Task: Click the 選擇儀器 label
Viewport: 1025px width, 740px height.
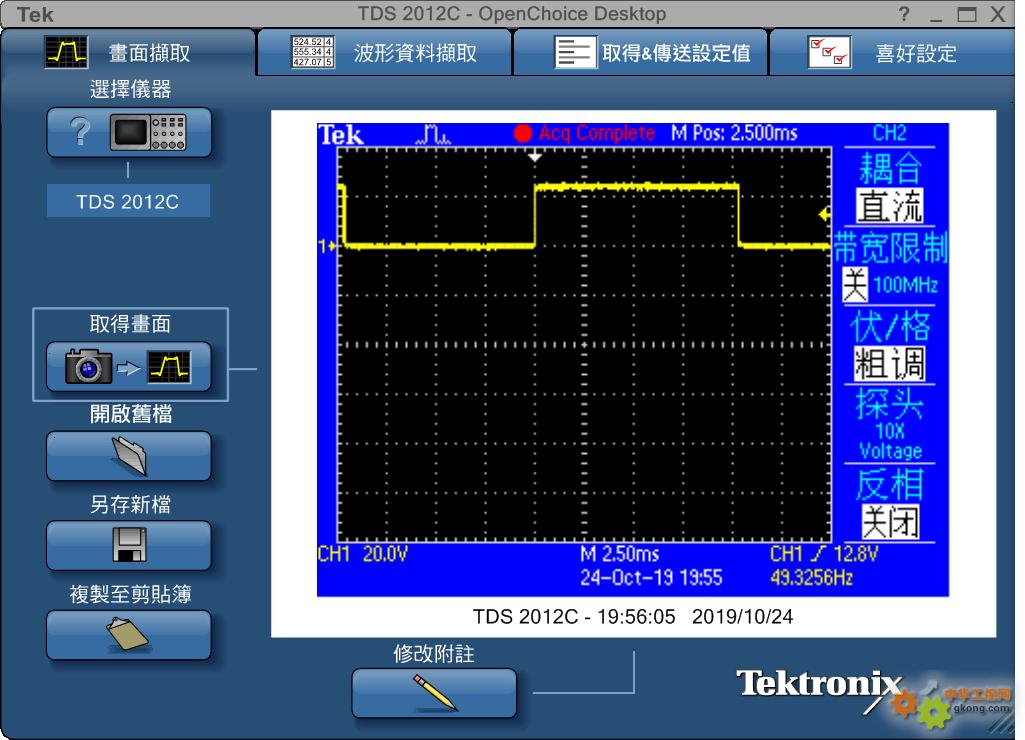Action: [130, 89]
